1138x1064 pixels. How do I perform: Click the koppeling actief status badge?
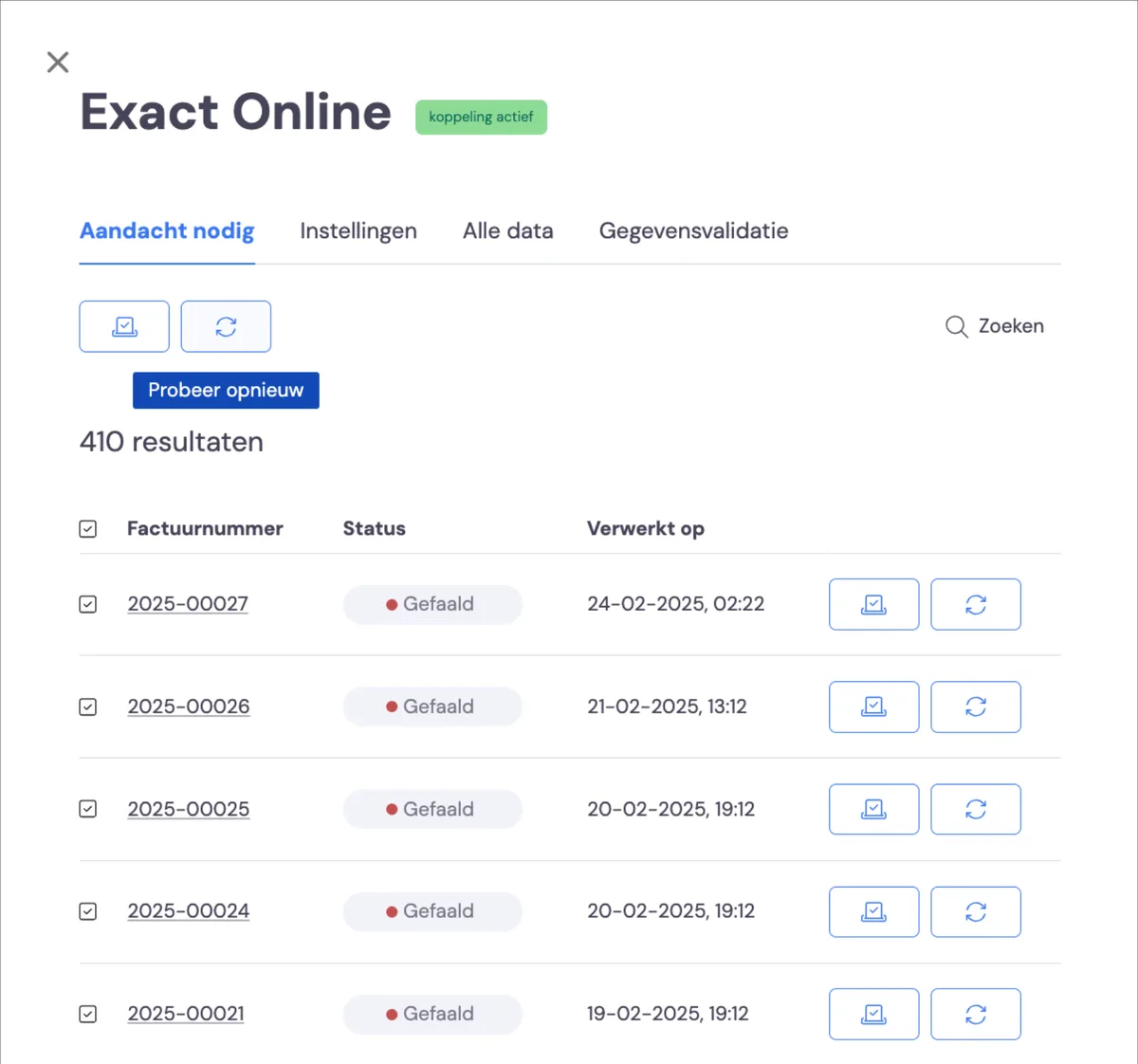[481, 117]
